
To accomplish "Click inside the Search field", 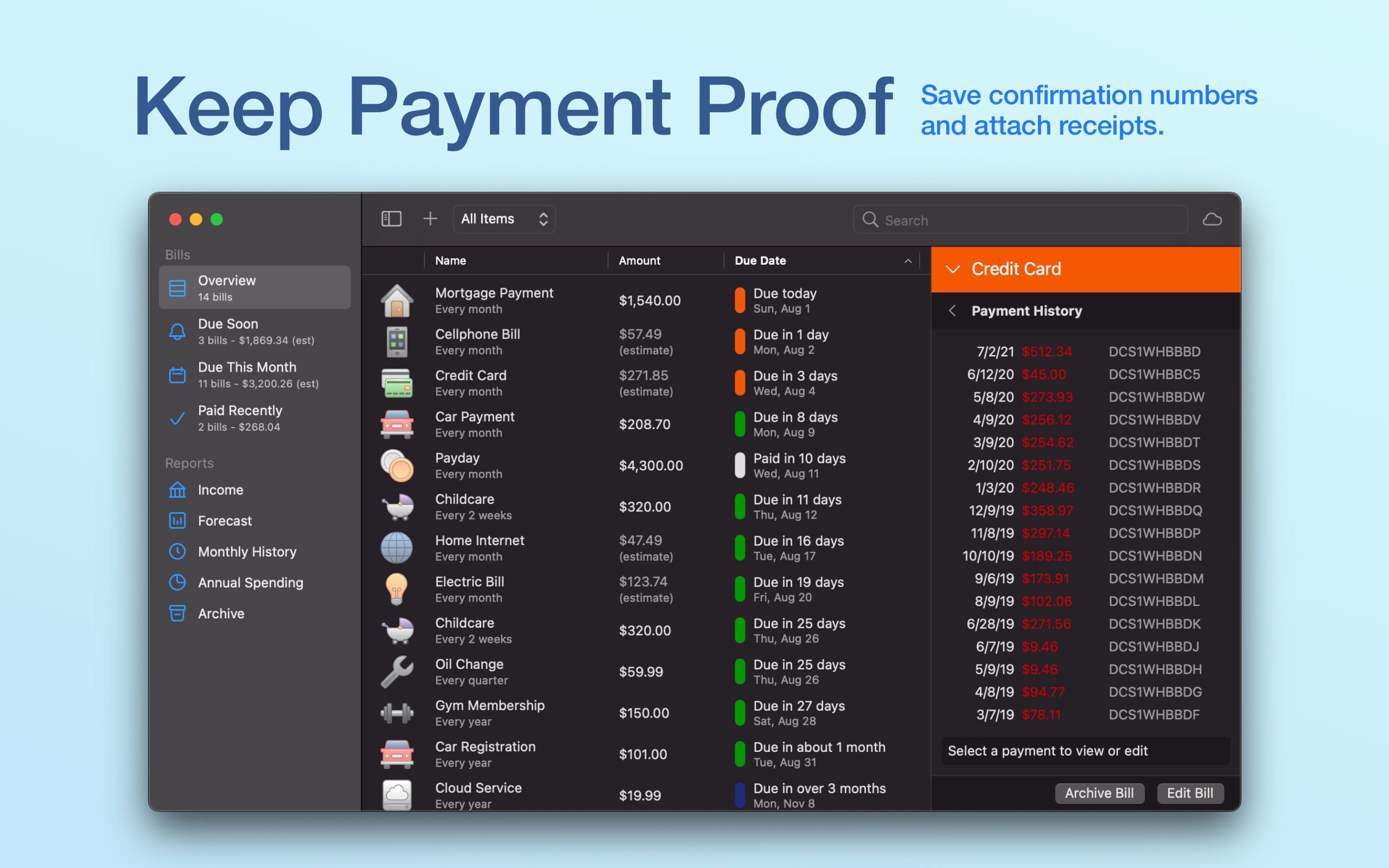I will tap(1028, 220).
